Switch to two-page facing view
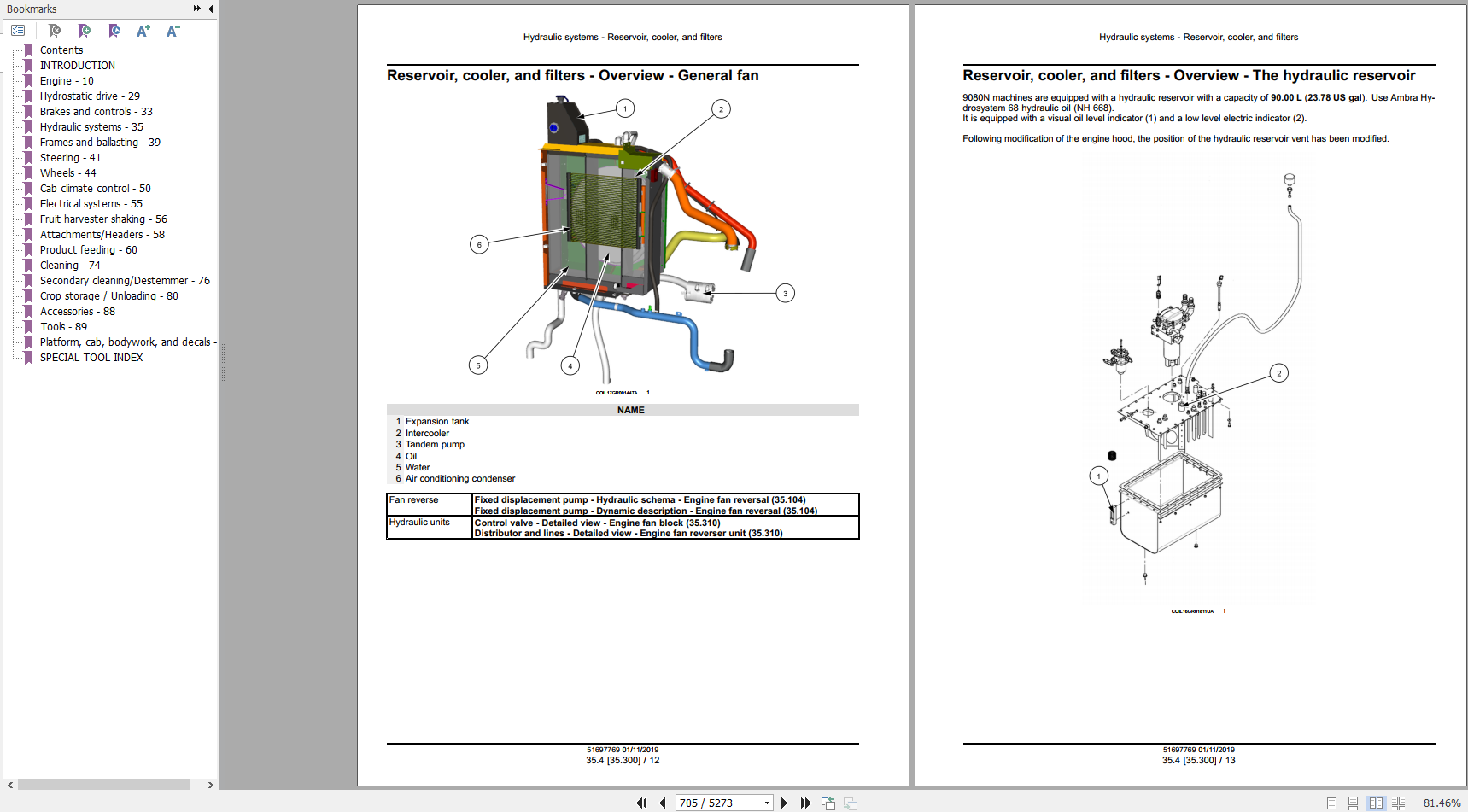Screen dimensions: 1468x812 [1376, 803]
